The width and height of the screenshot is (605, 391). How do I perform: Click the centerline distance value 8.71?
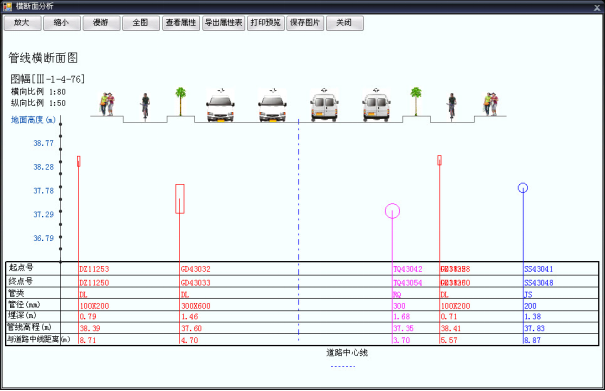coord(88,340)
